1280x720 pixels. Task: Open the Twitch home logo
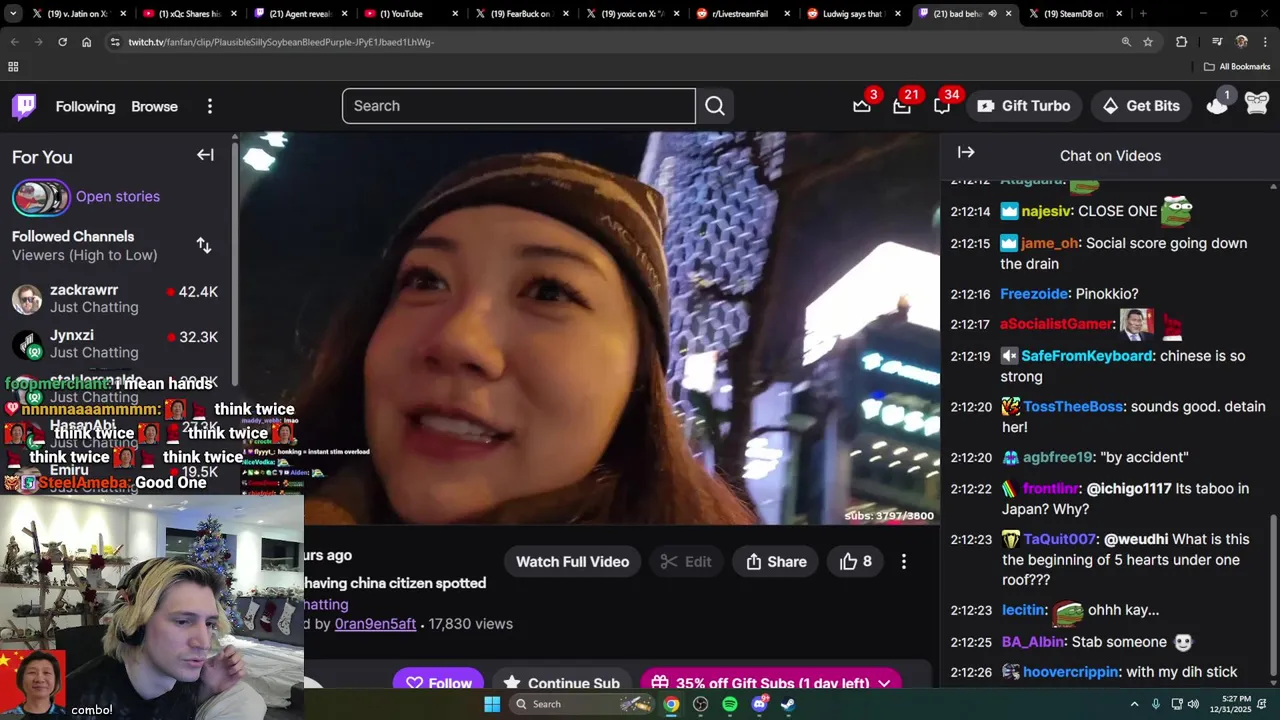[x=24, y=106]
